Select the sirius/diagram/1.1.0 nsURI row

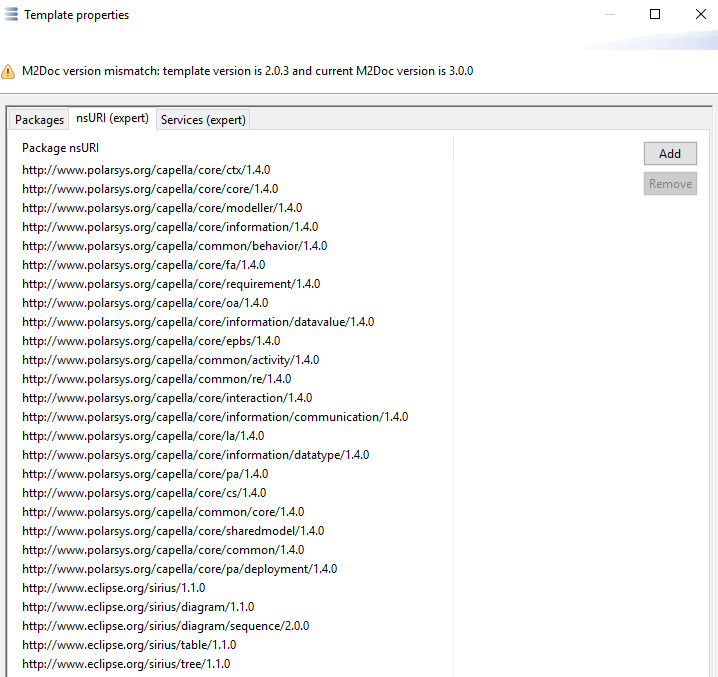pos(138,607)
